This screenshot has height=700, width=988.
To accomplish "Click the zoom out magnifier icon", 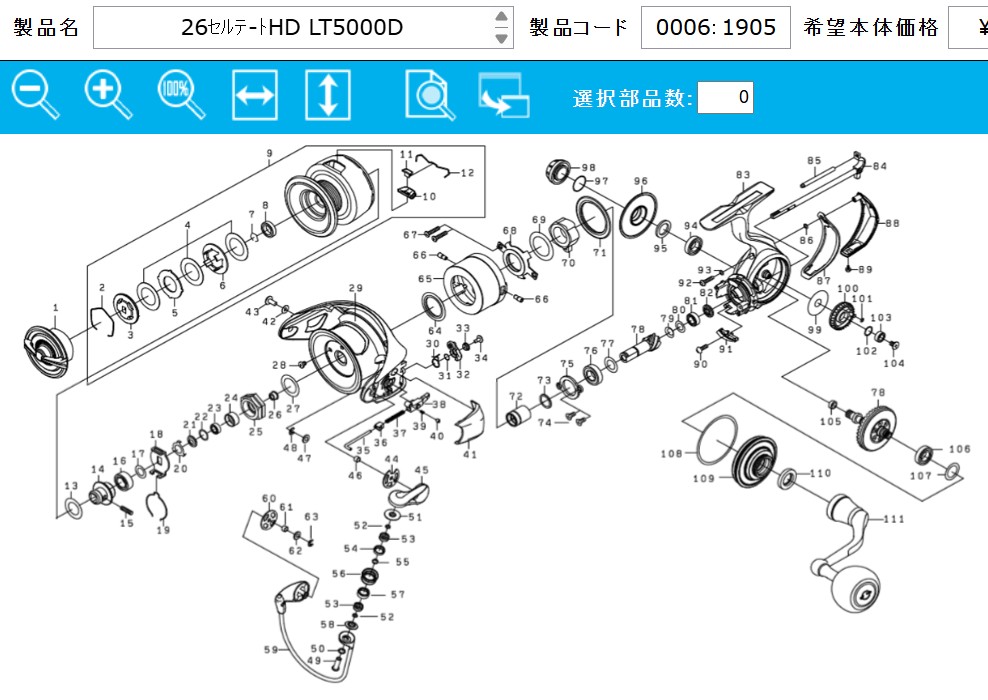I will 35,95.
